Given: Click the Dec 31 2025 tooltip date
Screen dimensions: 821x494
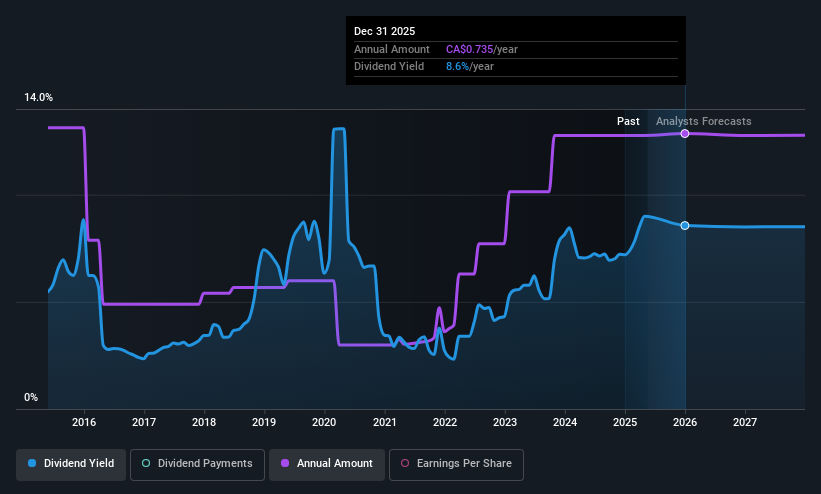Looking at the screenshot, I should [x=384, y=31].
